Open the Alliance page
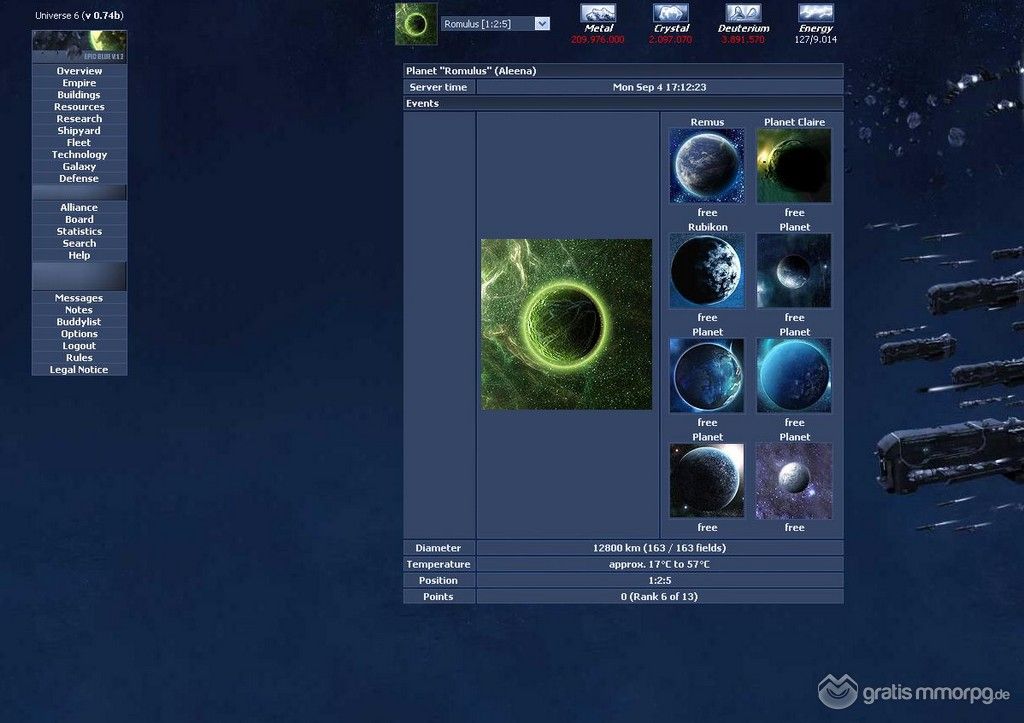This screenshot has width=1024, height=723. (x=79, y=208)
